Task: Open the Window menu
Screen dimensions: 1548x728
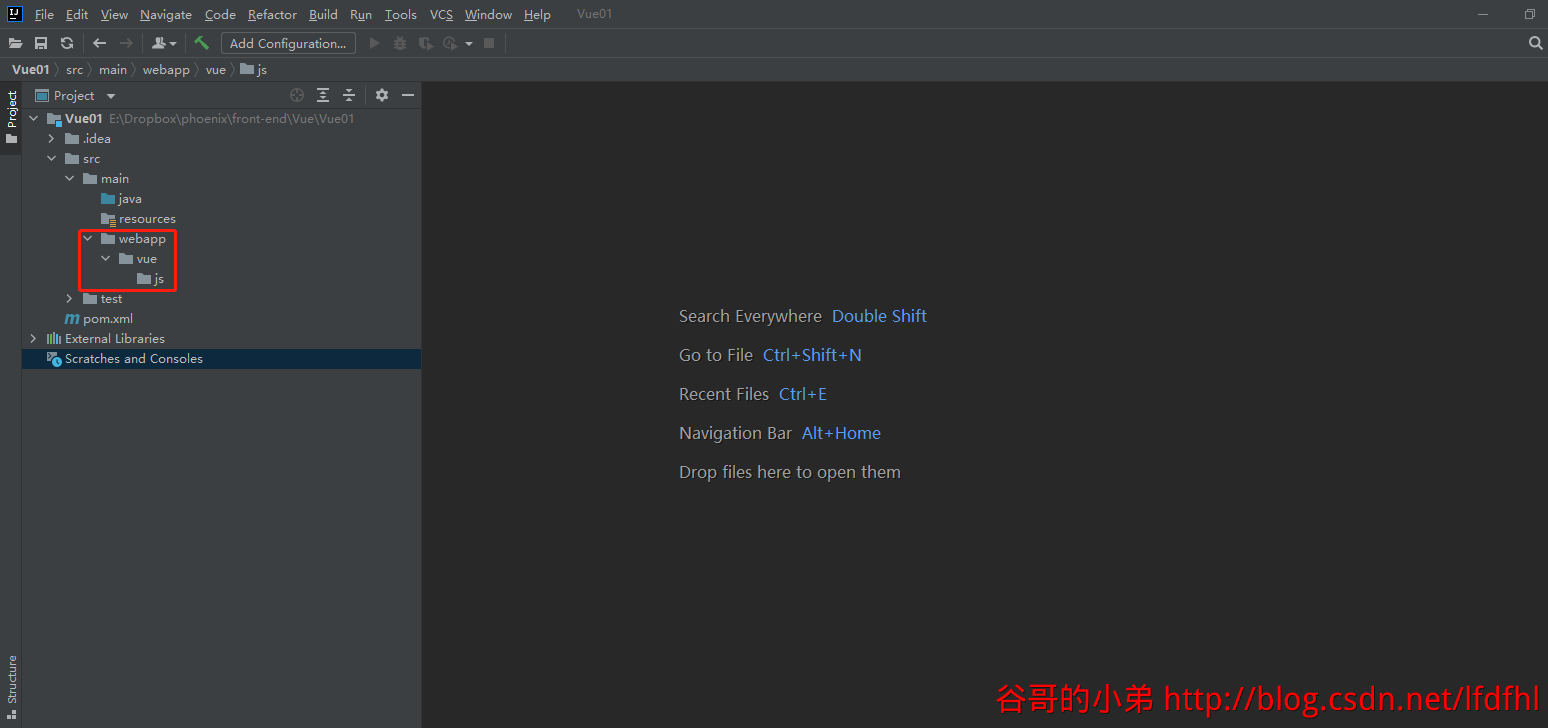Action: click(x=488, y=15)
